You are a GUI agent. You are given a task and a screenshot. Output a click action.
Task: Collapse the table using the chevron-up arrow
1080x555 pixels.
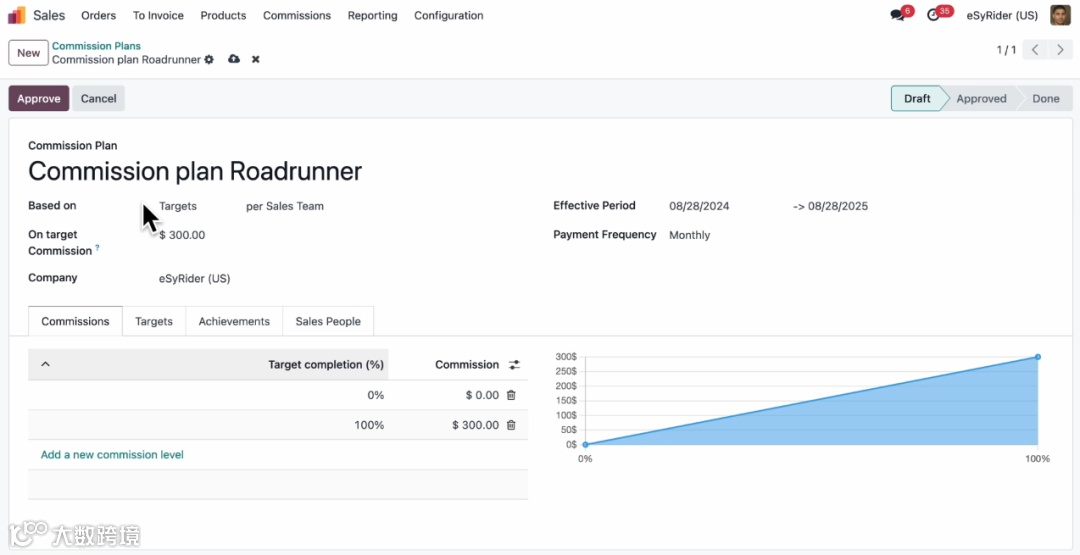[x=45, y=364]
